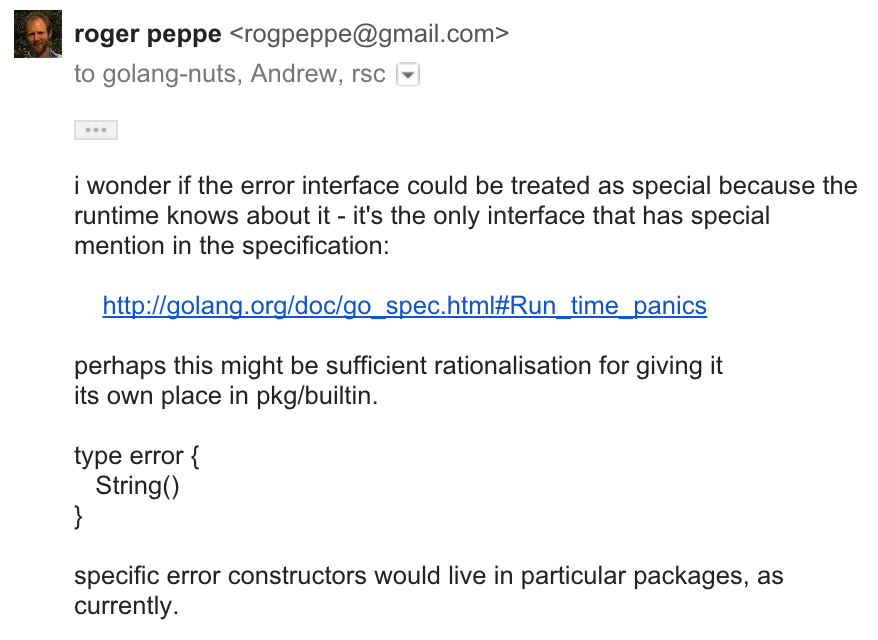The image size is (878, 640).
Task: Click the line starting 'specific error constructors'
Action: click(x=428, y=576)
